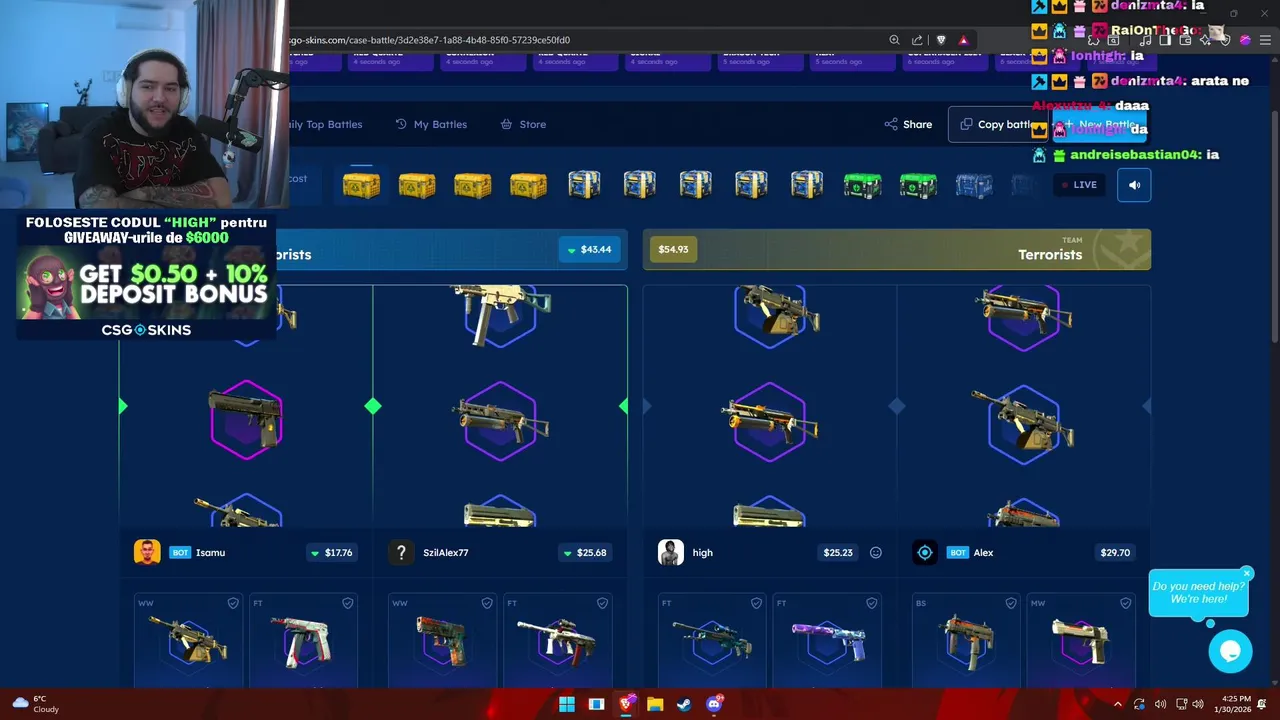The height and width of the screenshot is (720, 1280).
Task: Click the SzilAlex77 player name
Action: click(x=446, y=552)
